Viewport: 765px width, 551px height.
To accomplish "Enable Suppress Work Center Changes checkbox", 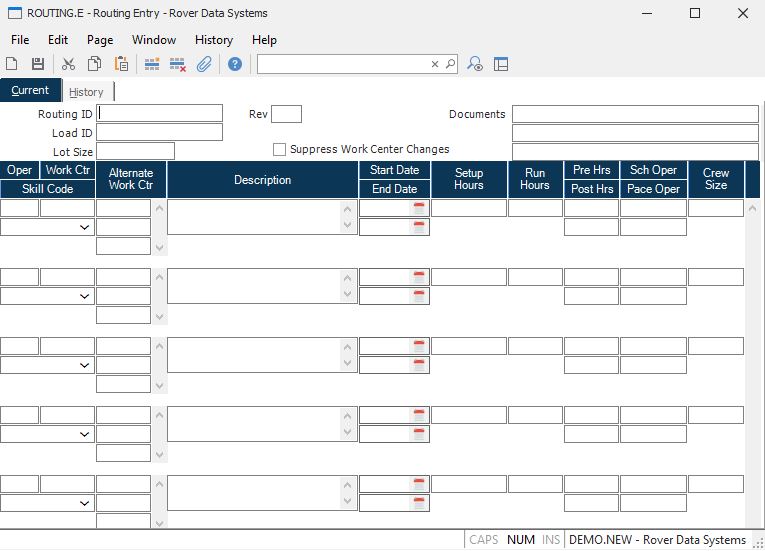I will 280,149.
